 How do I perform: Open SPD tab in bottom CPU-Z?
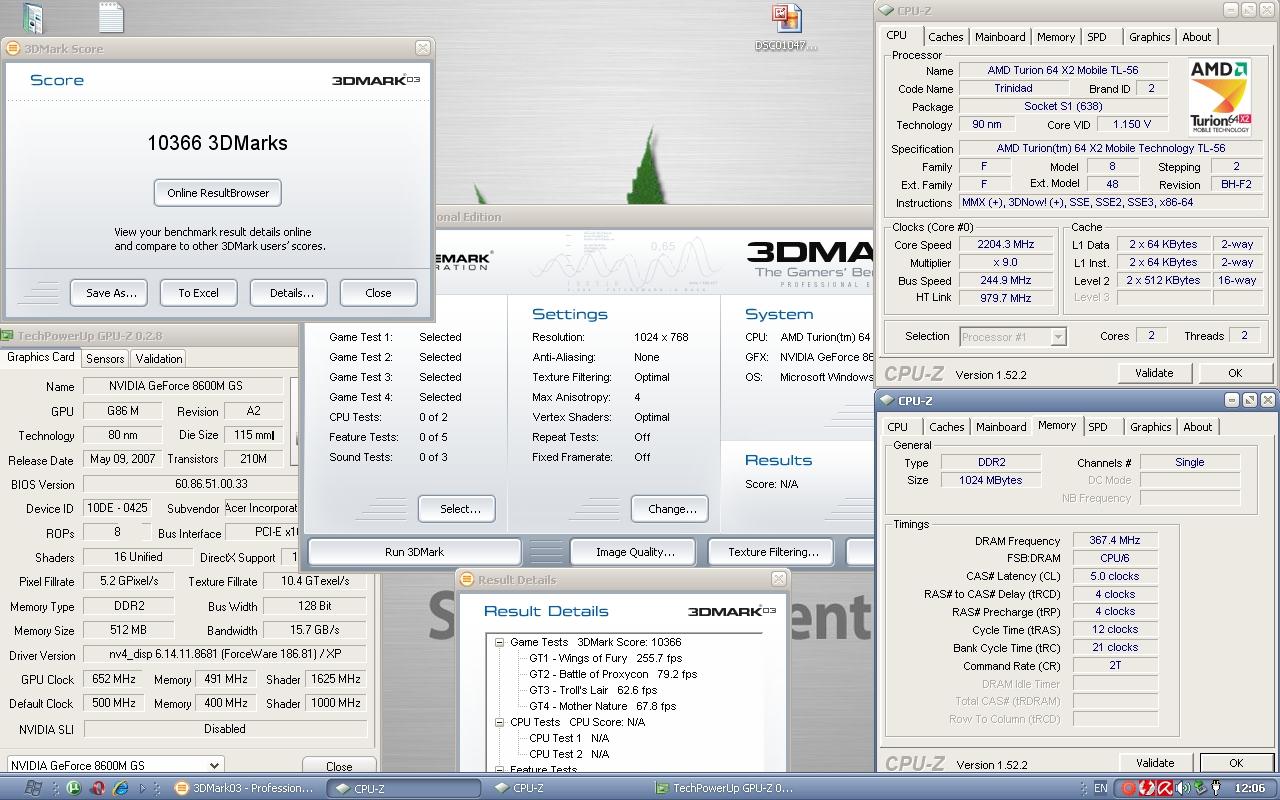1098,427
